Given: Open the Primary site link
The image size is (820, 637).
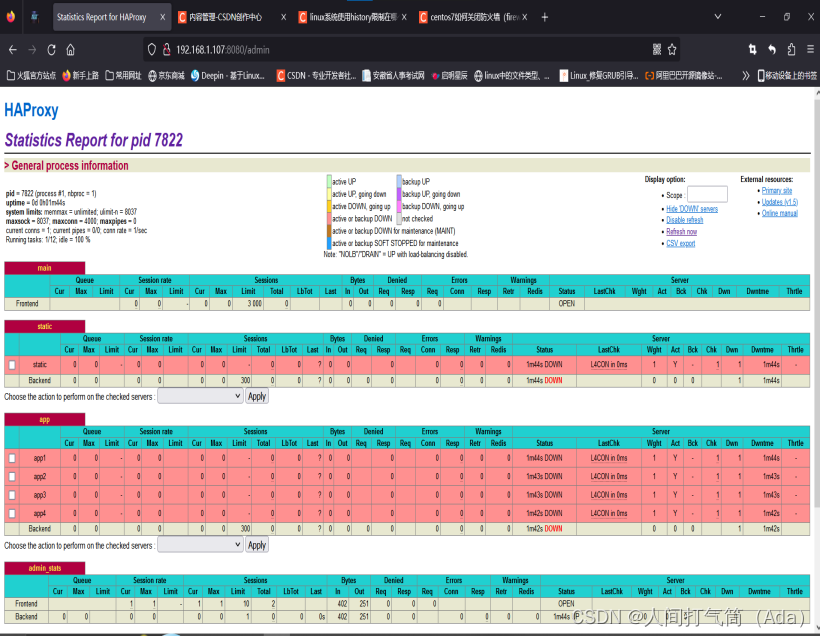Looking at the screenshot, I should 777,191.
